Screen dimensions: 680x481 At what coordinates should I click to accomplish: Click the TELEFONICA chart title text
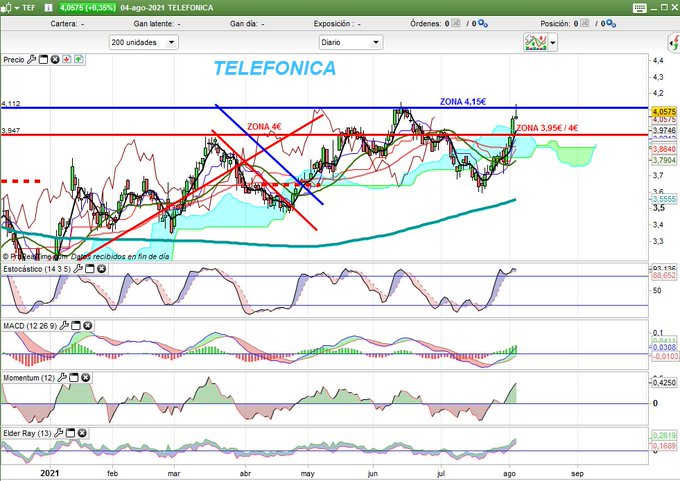pos(275,69)
